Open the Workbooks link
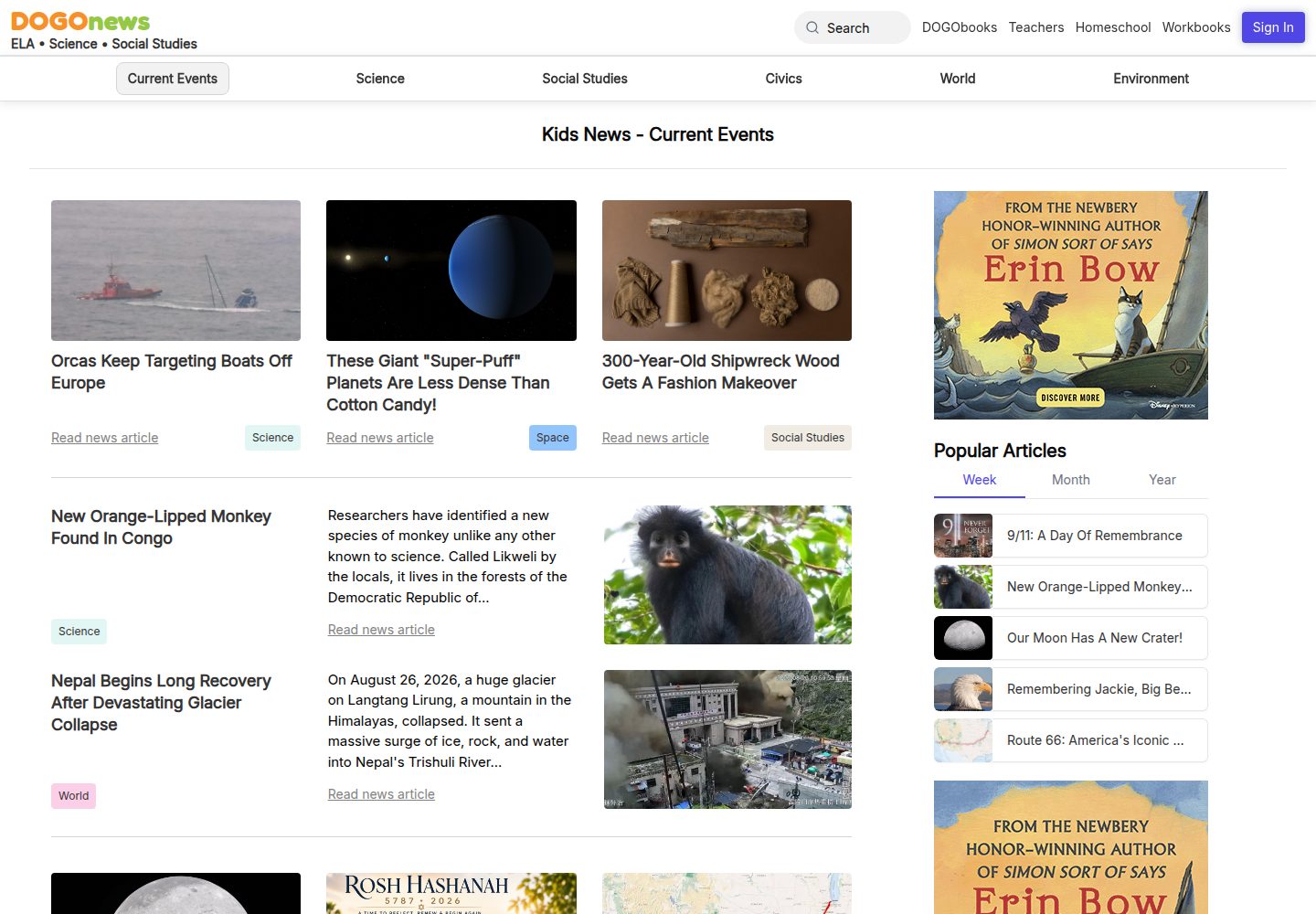The height and width of the screenshot is (914, 1316). (x=1196, y=27)
